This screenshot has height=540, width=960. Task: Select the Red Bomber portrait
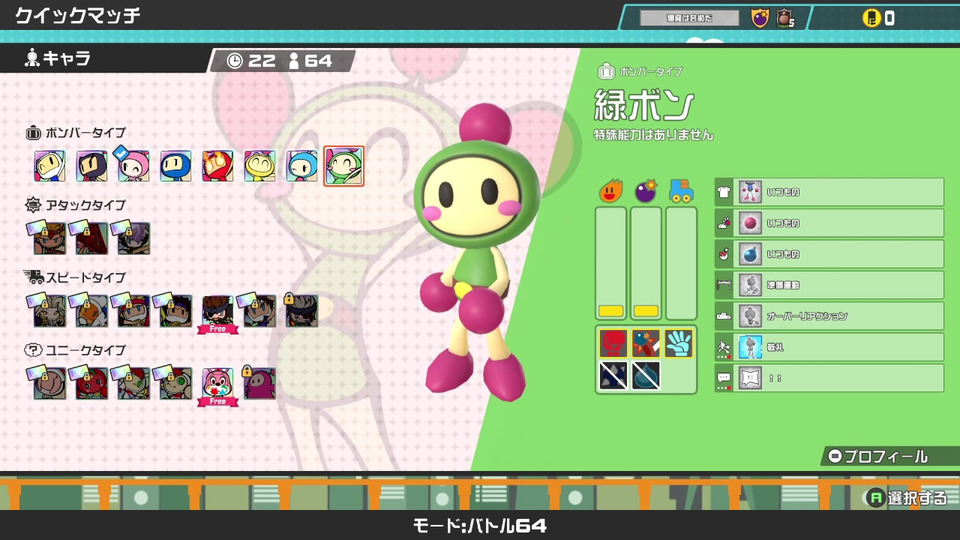point(217,166)
